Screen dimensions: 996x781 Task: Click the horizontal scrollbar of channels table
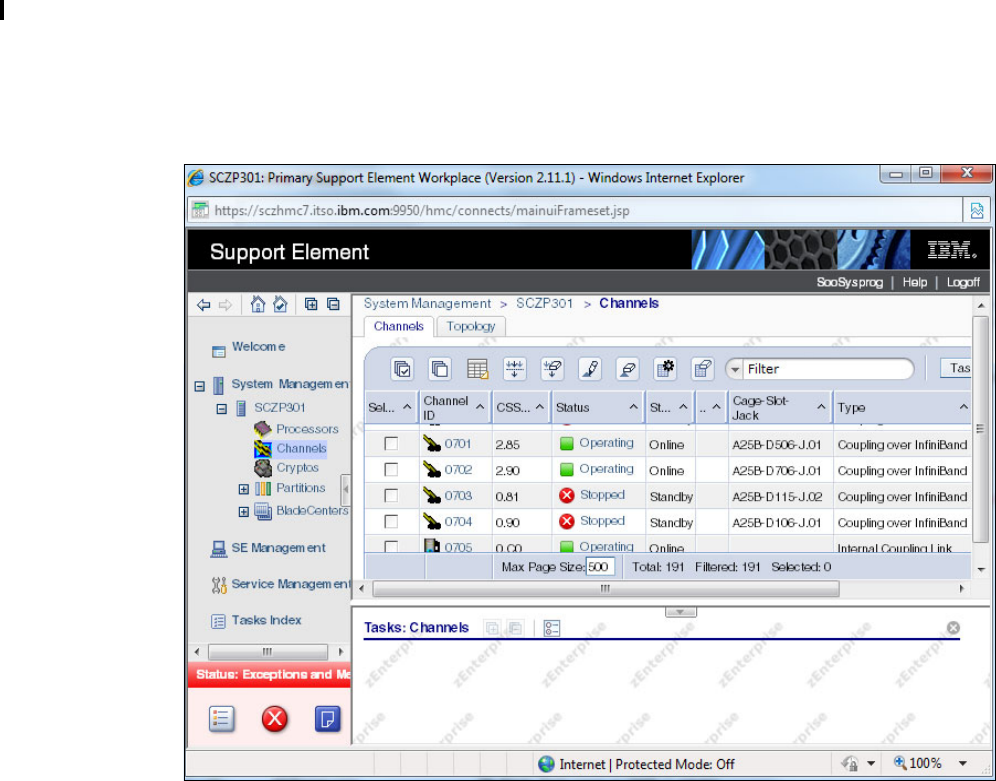click(x=605, y=589)
